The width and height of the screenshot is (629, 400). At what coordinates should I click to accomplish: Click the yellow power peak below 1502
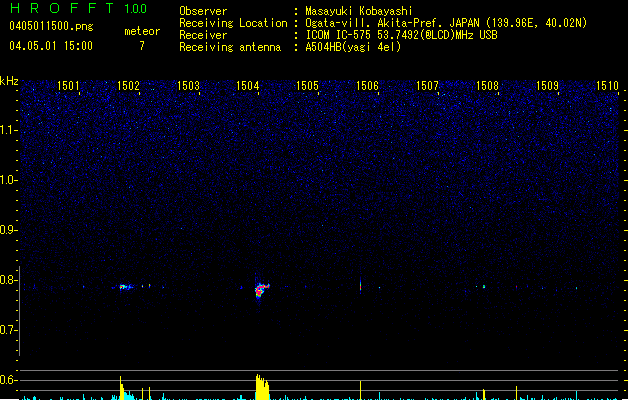tap(122, 388)
